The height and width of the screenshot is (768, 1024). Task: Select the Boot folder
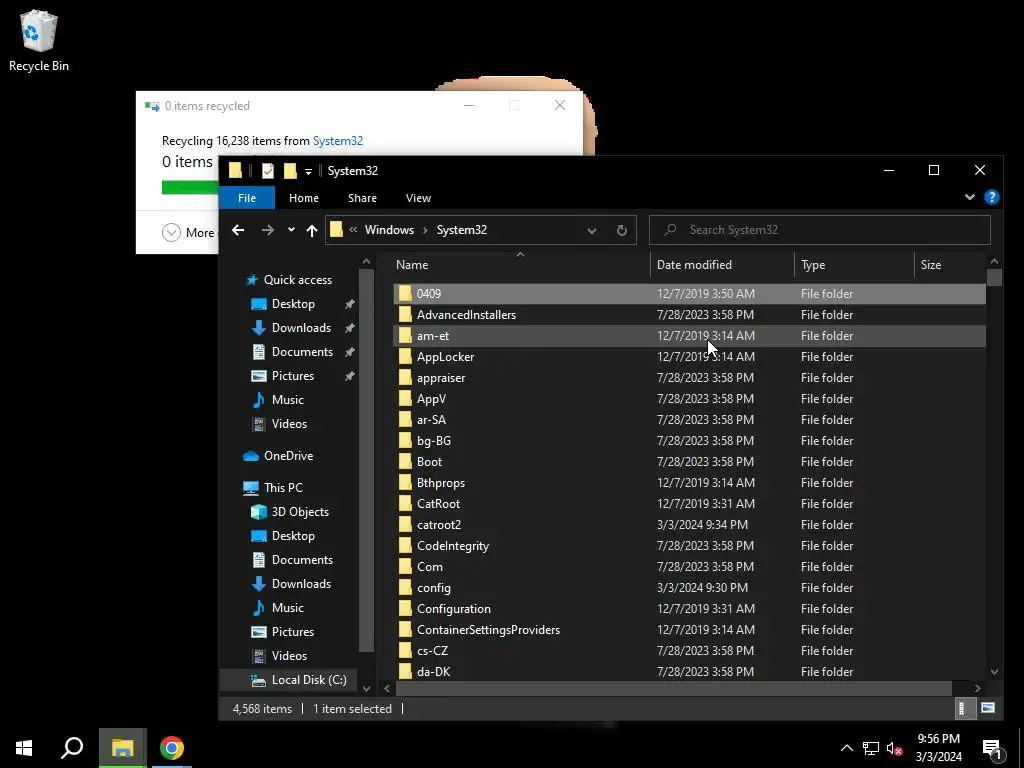[x=689, y=462]
